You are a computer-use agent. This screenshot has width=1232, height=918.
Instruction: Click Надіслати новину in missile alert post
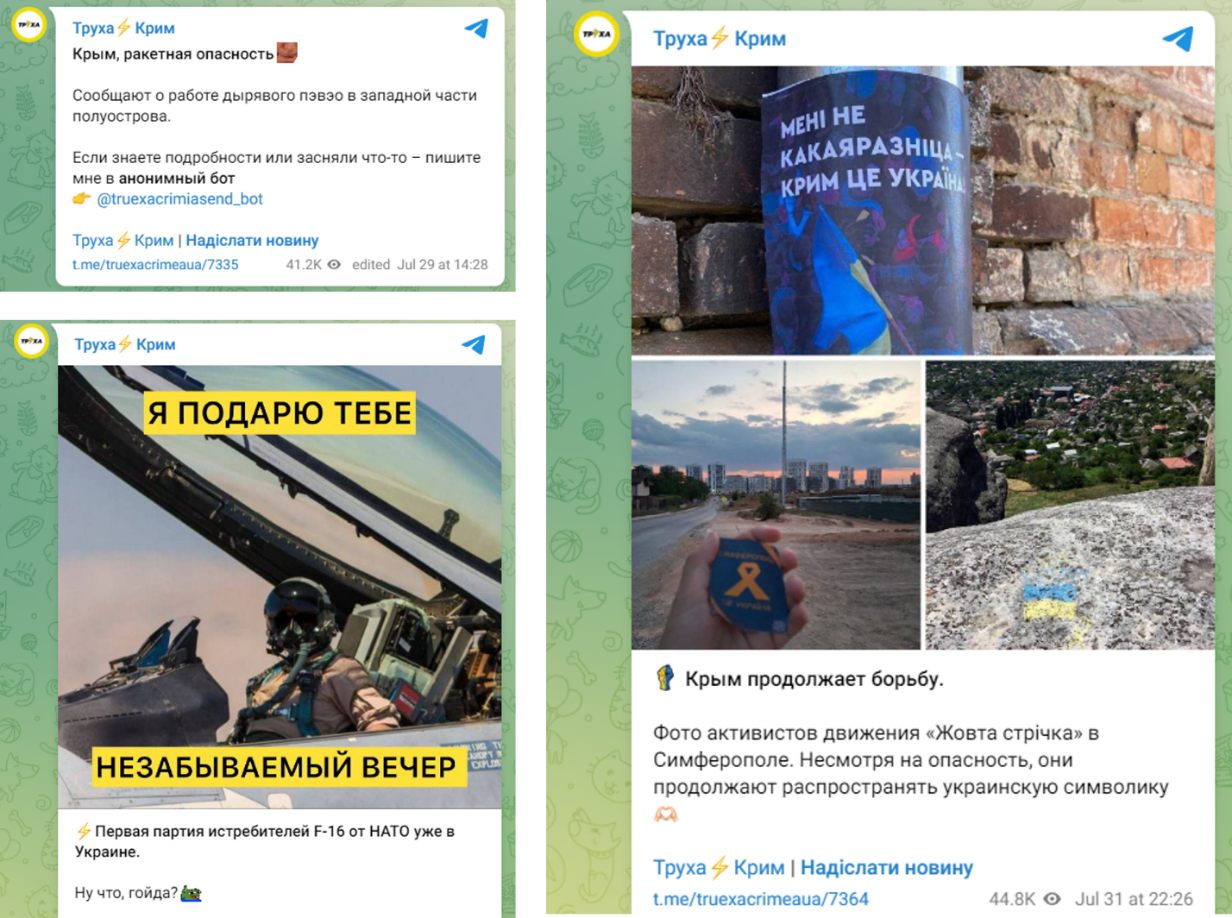(252, 240)
